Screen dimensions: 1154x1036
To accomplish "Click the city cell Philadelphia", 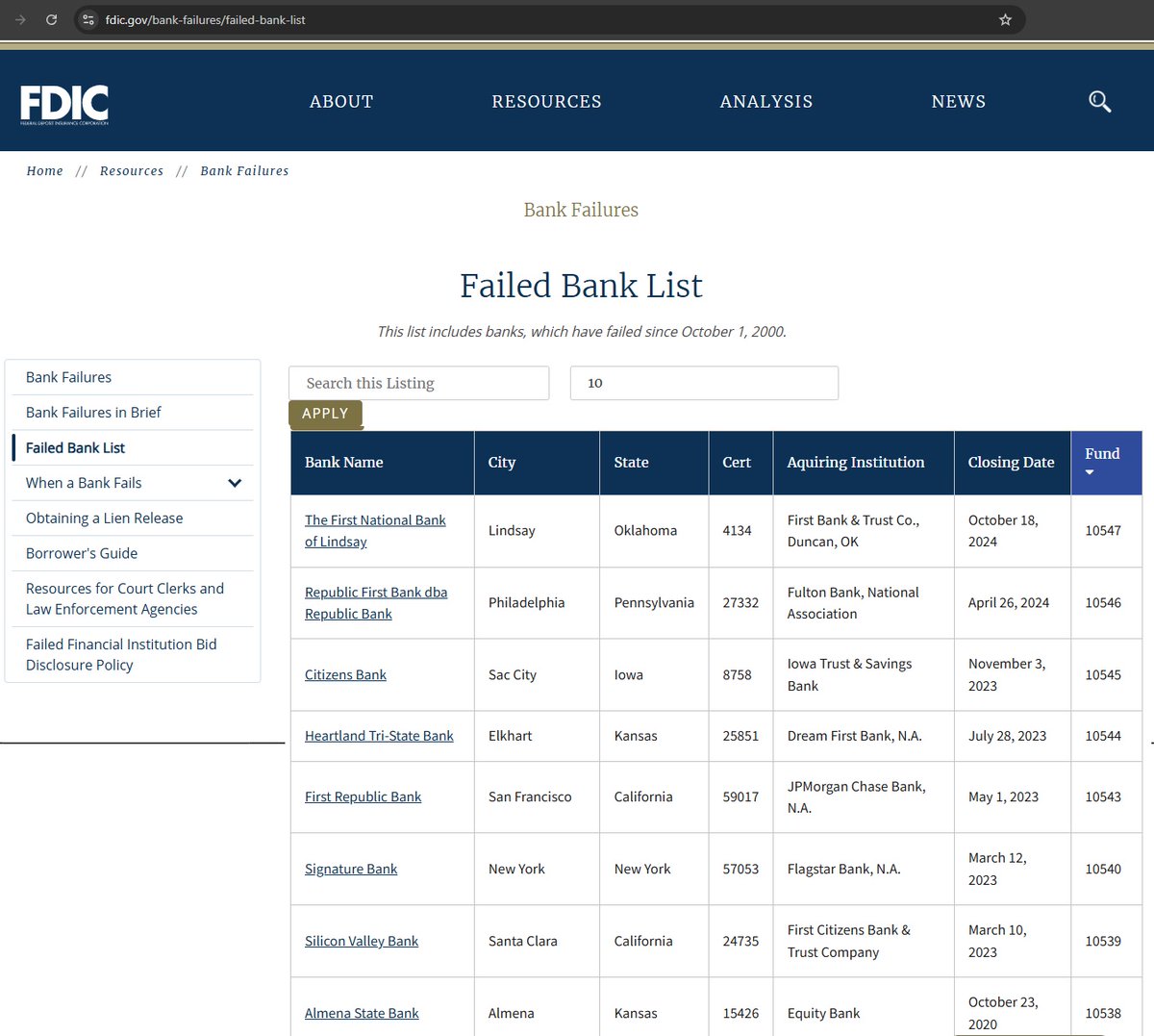I will (526, 603).
